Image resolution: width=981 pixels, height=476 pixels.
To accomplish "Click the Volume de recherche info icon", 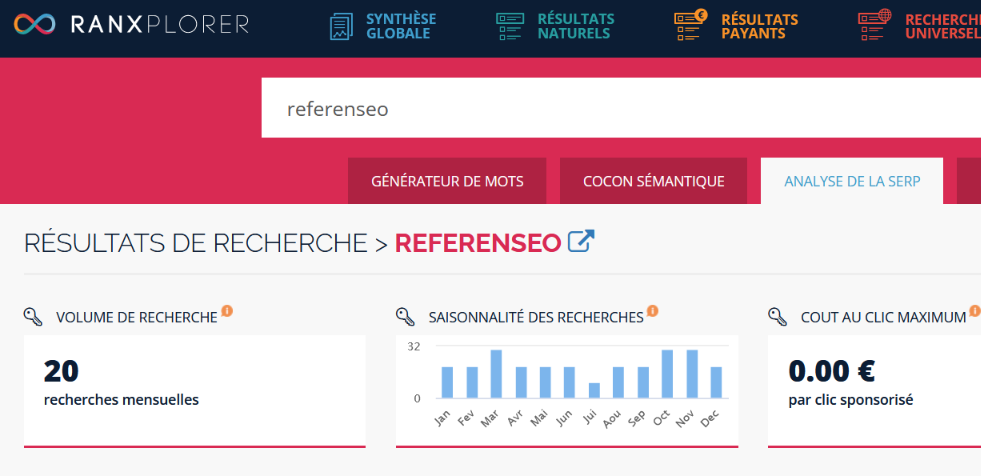I will [227, 311].
